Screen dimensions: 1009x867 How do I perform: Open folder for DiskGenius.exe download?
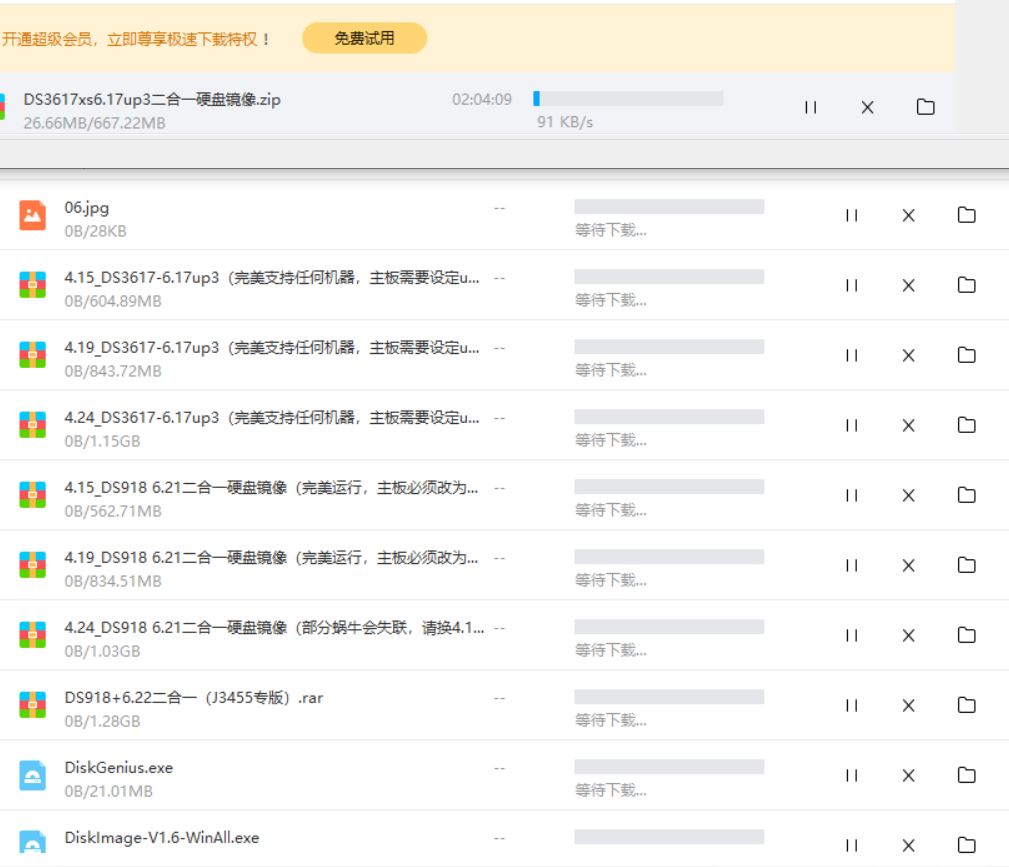point(967,776)
